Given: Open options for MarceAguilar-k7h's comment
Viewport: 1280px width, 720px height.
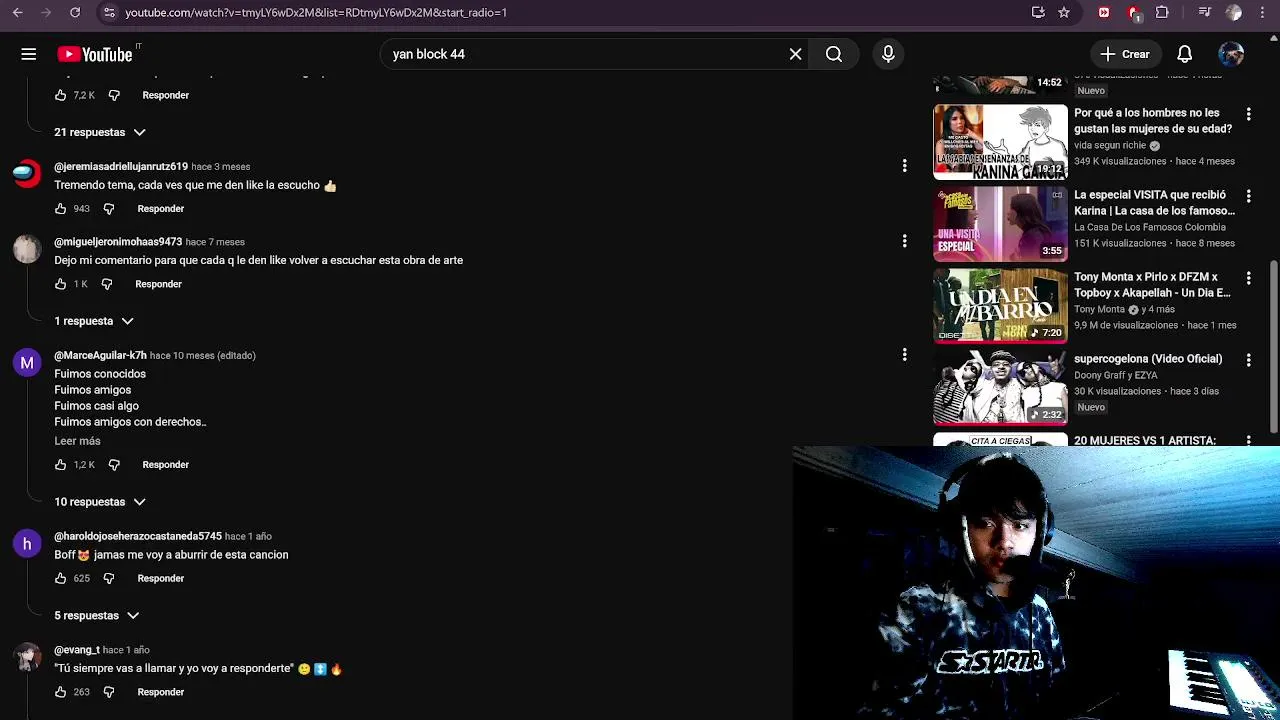Looking at the screenshot, I should click(904, 354).
